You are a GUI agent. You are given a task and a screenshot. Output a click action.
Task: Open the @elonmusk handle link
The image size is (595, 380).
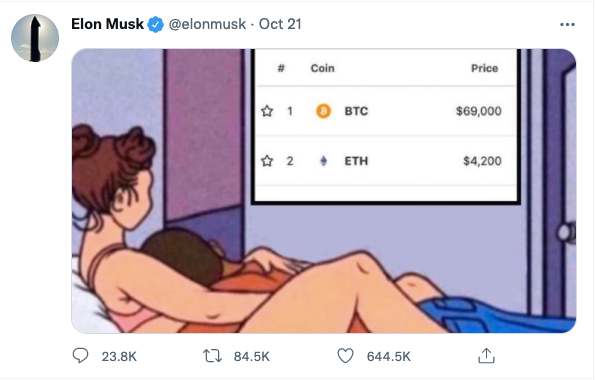click(207, 24)
